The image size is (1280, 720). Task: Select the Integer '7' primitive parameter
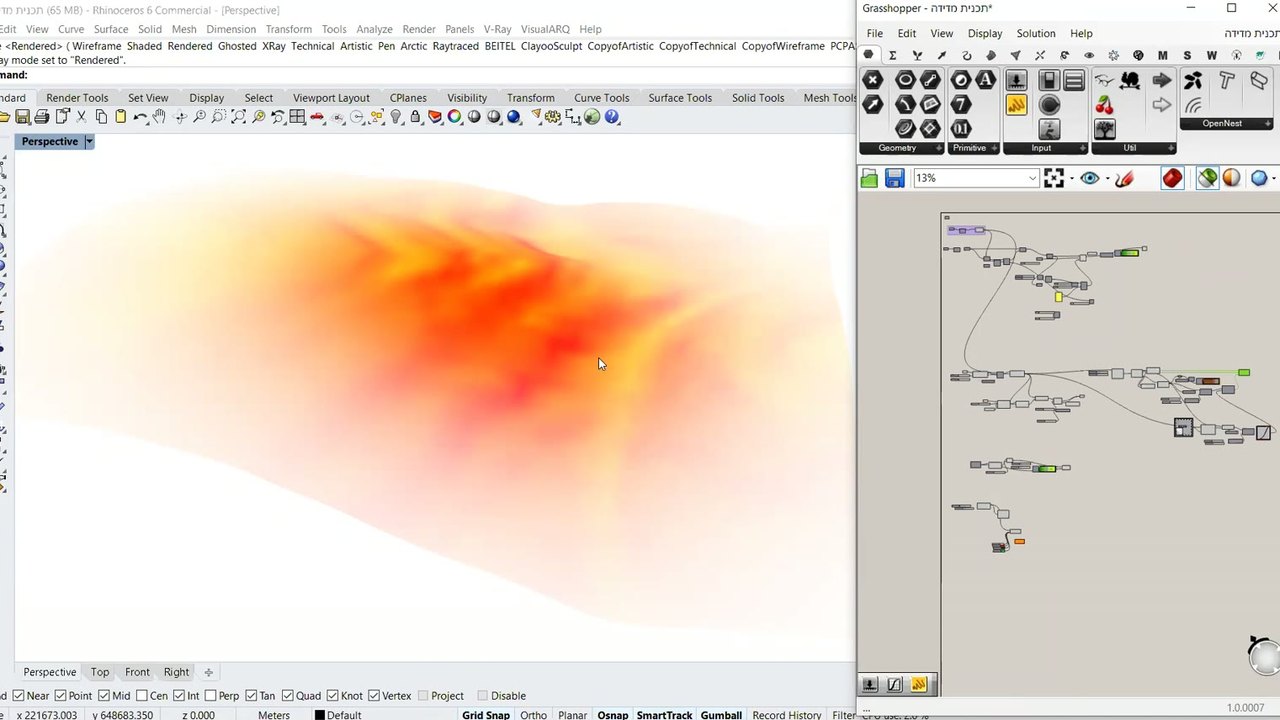pyautogui.click(x=961, y=105)
